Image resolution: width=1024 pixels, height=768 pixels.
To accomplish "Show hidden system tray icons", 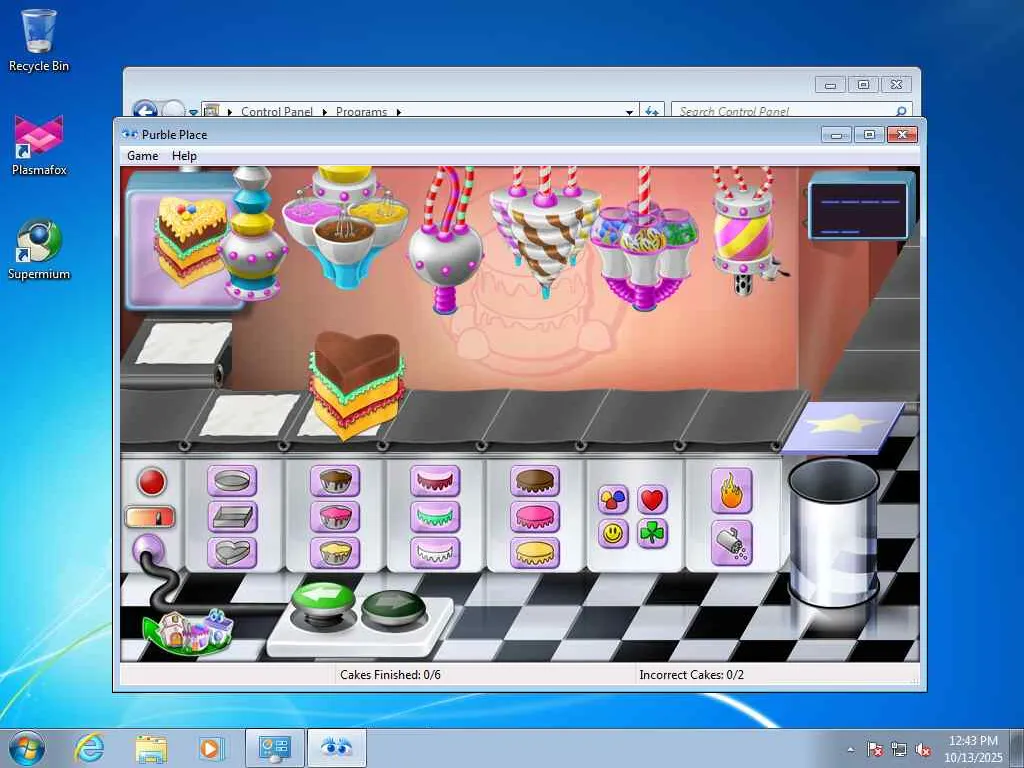I will click(x=850, y=750).
